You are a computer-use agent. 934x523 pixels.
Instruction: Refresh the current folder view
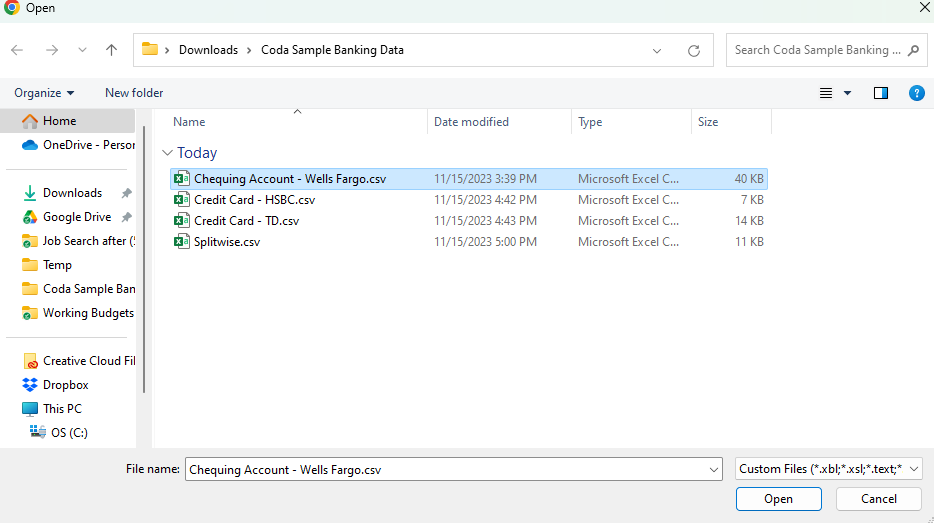coord(693,50)
